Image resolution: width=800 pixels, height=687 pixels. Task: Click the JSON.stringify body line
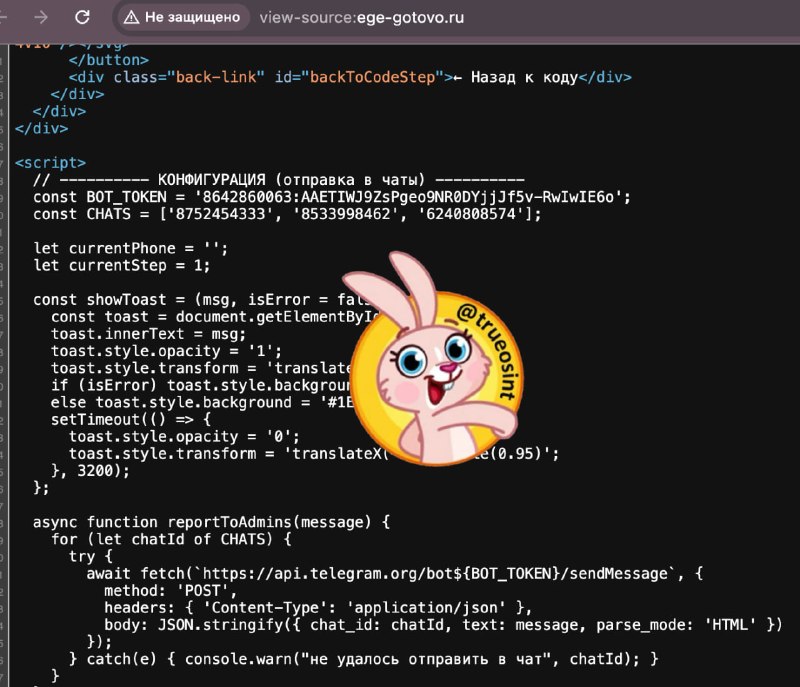(x=443, y=625)
